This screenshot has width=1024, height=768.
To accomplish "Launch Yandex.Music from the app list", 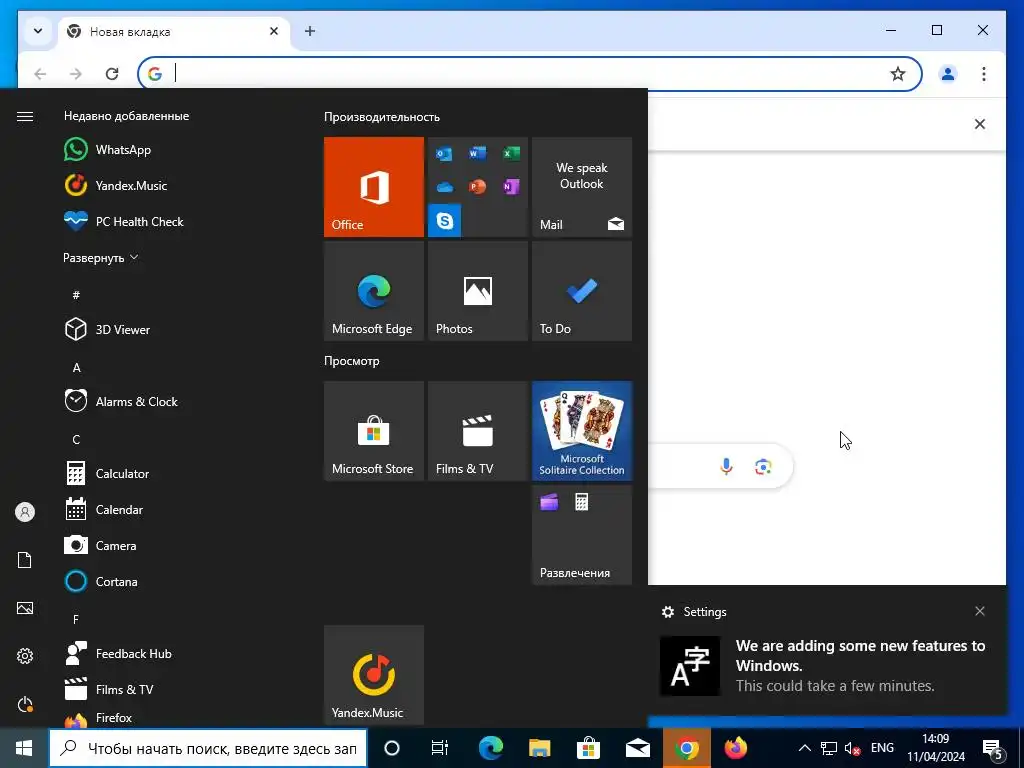I will tap(116, 185).
